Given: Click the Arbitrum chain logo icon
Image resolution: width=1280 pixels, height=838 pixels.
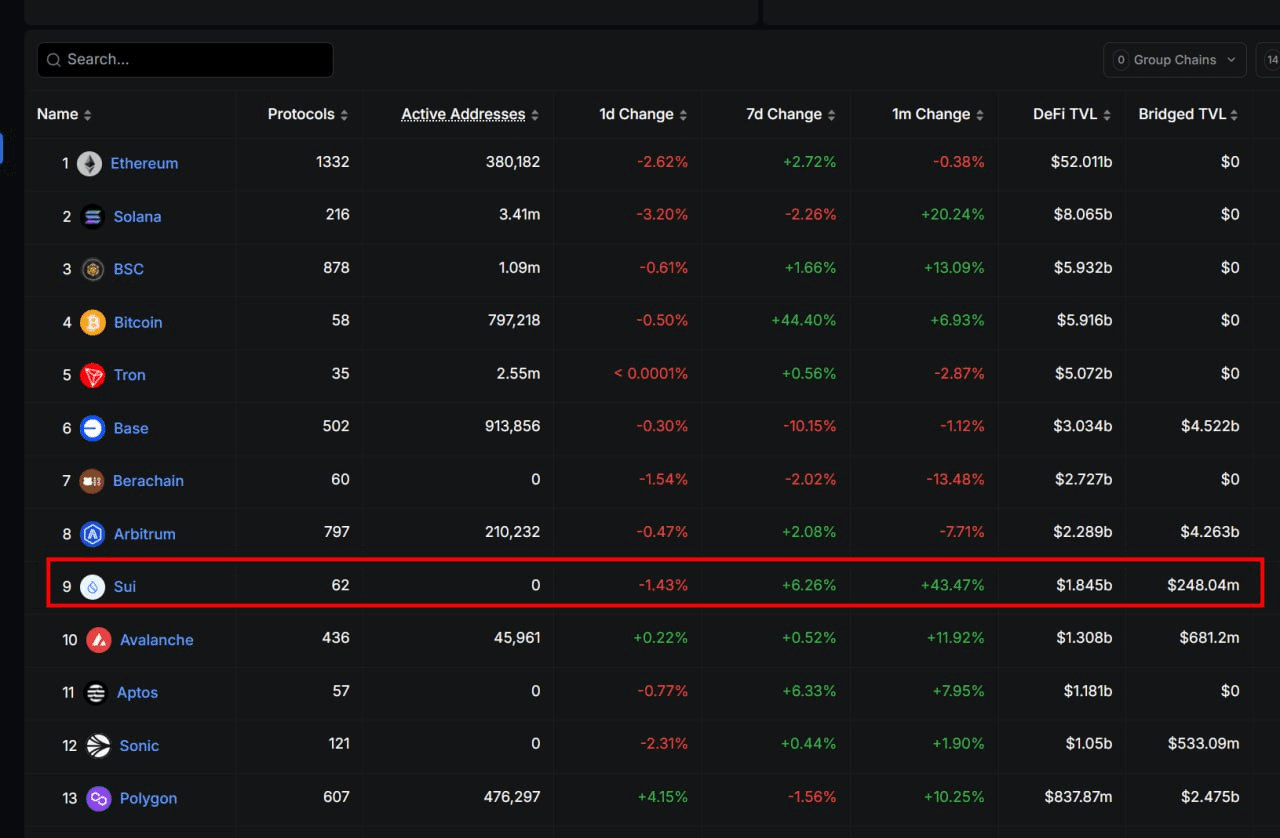Looking at the screenshot, I should [93, 535].
